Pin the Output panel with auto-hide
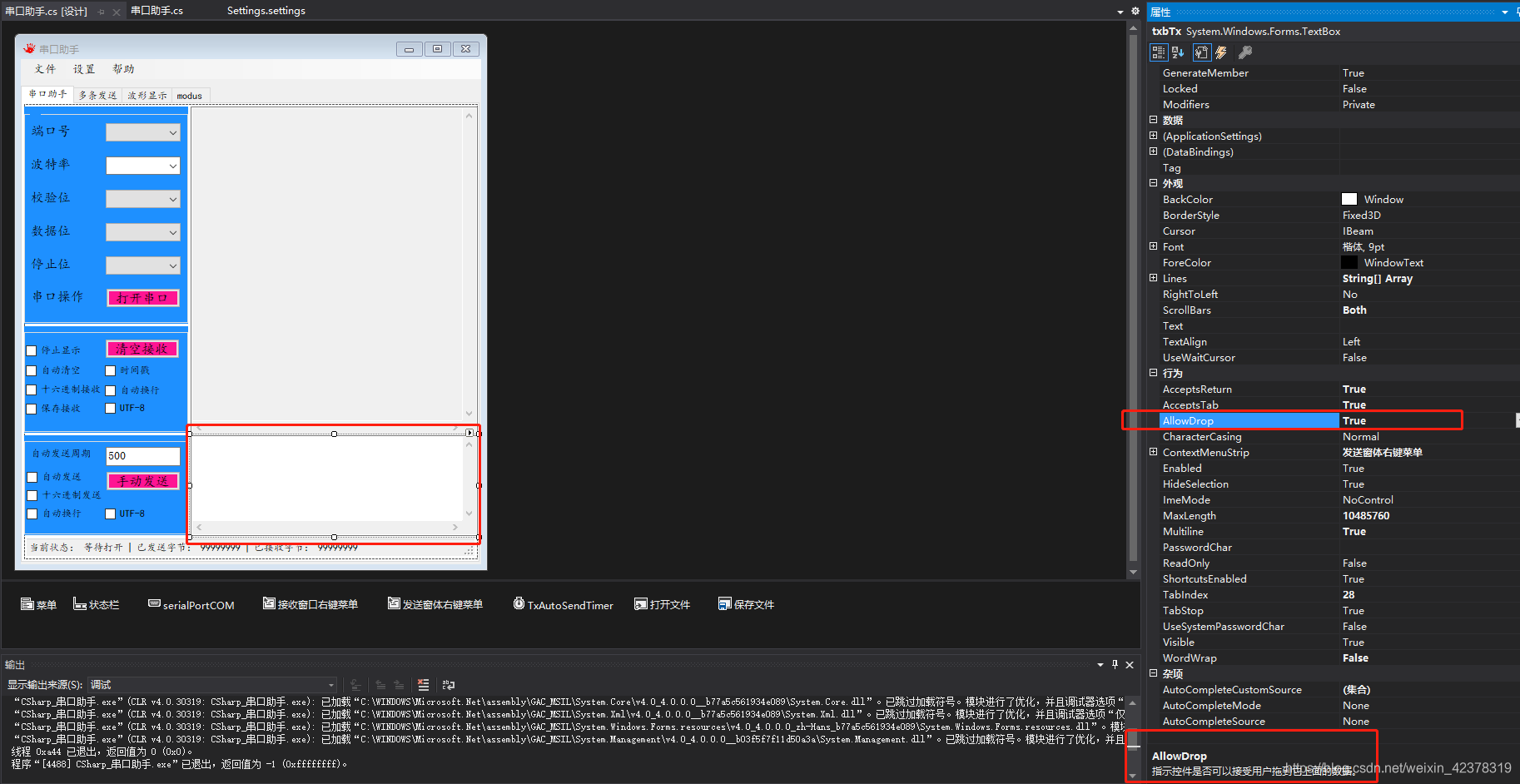Screen dimensions: 1520x784 click(1115, 664)
